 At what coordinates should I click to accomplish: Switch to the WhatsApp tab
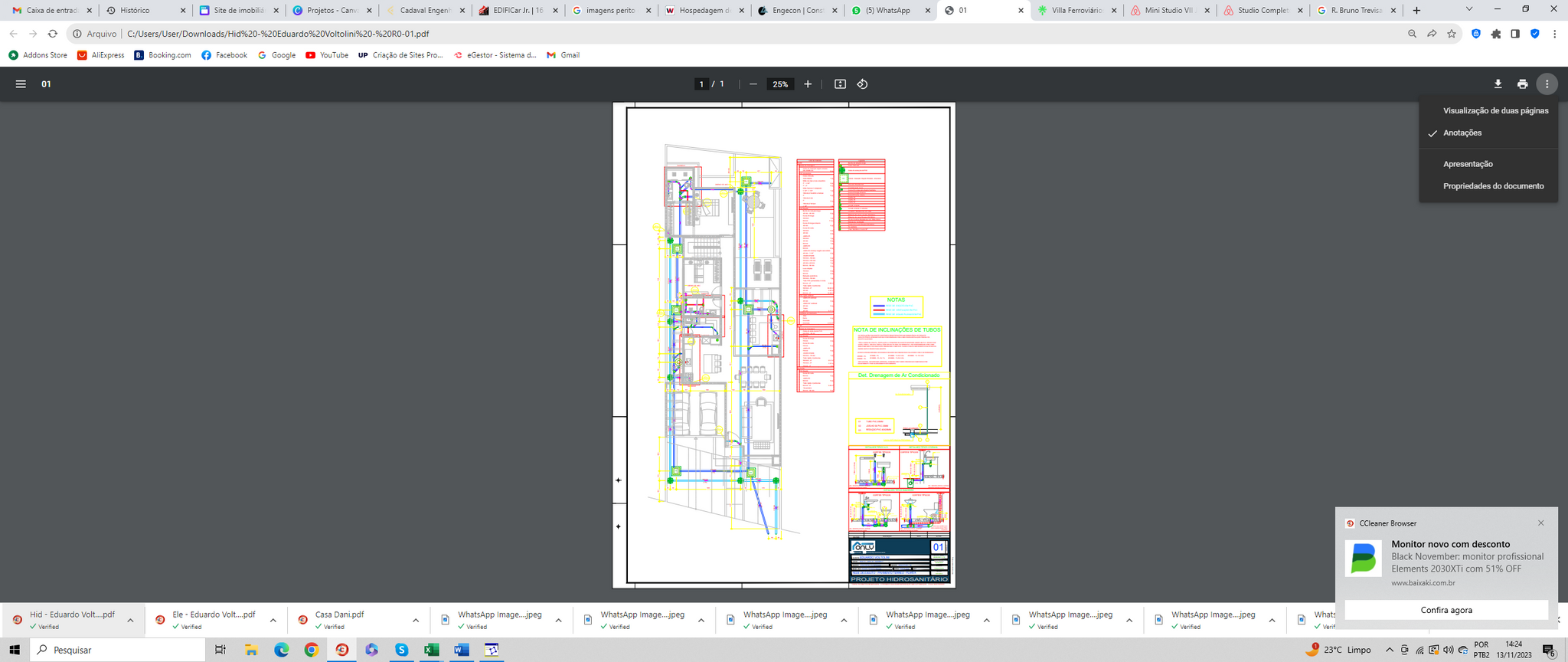coord(888,11)
